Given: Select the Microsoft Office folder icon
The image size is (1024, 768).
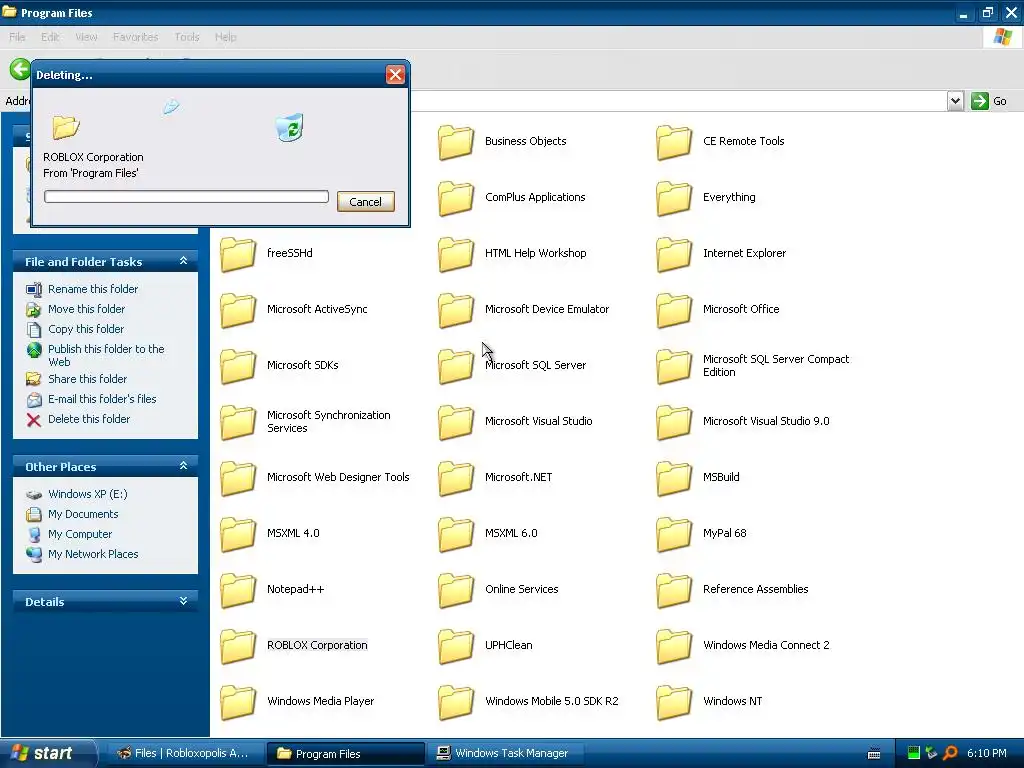Looking at the screenshot, I should coord(674,310).
